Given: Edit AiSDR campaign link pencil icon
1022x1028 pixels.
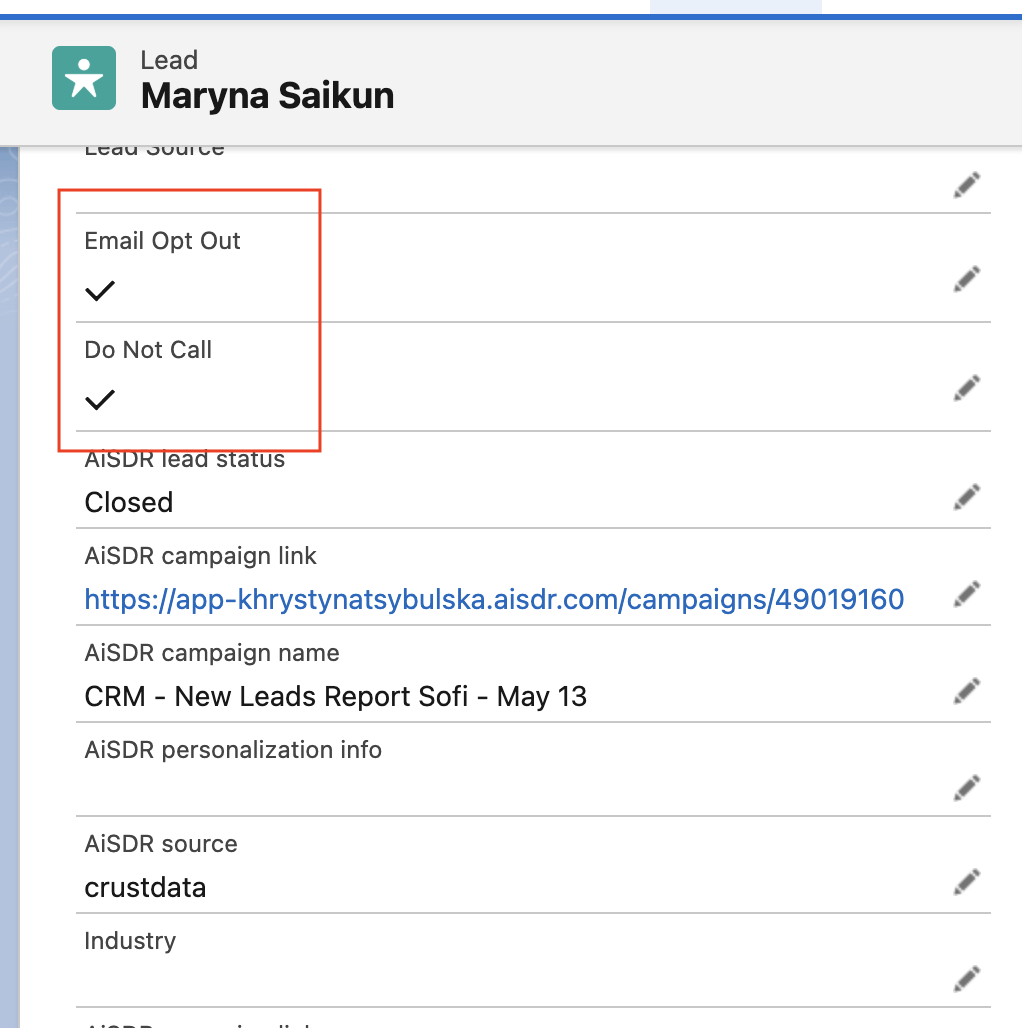Looking at the screenshot, I should tap(967, 593).
